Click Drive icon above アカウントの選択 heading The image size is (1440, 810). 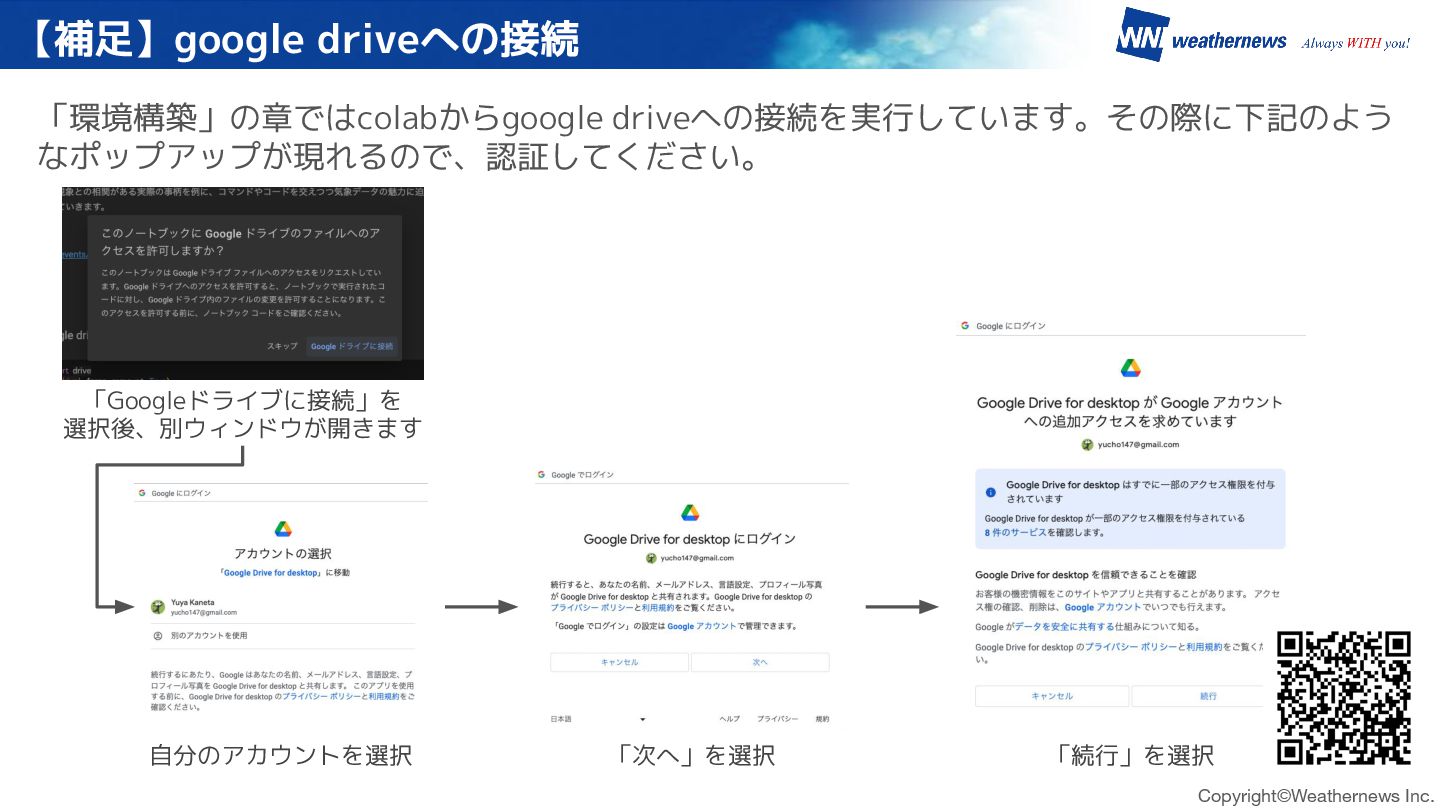pos(283,529)
